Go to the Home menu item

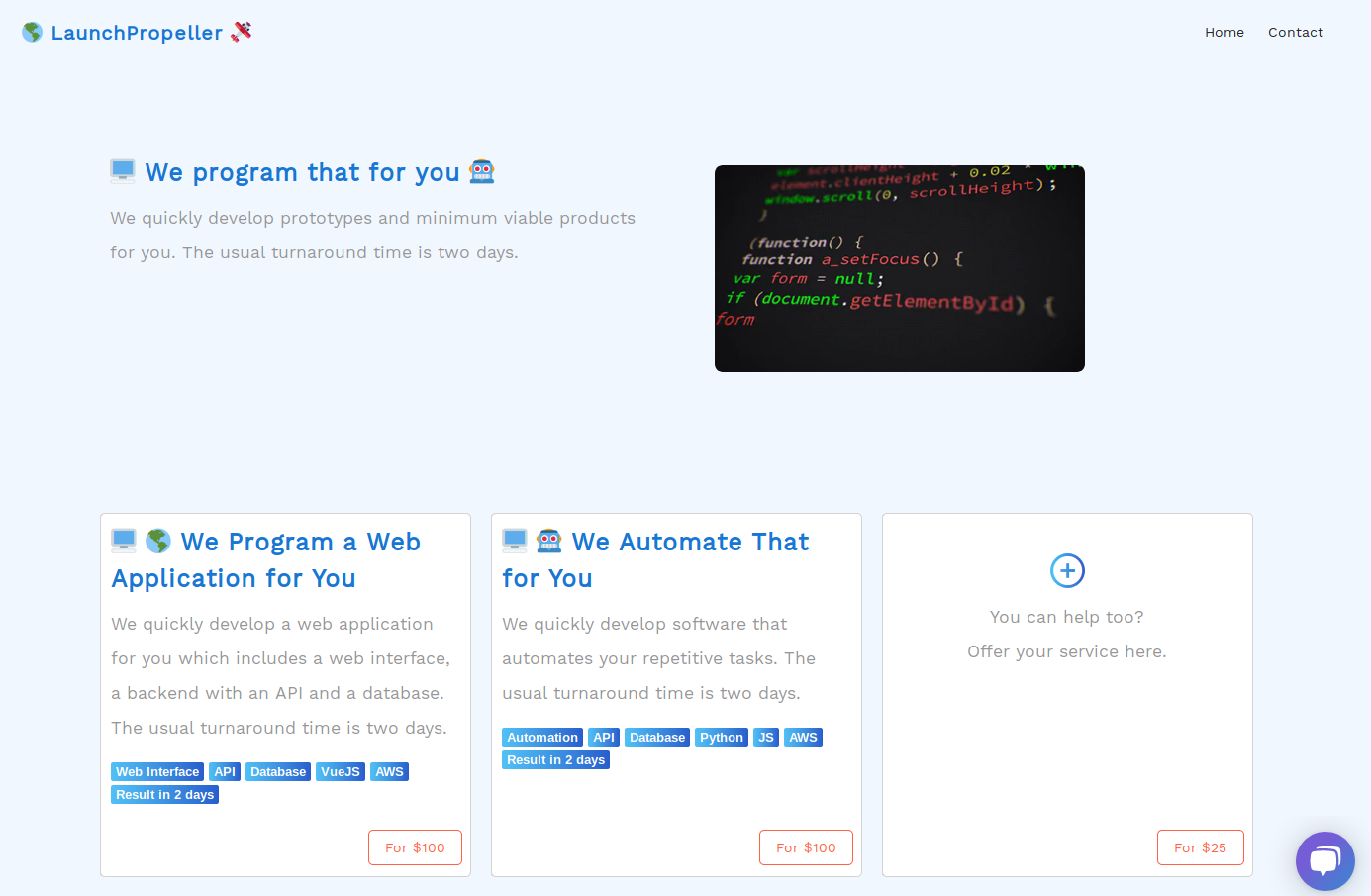tap(1224, 33)
